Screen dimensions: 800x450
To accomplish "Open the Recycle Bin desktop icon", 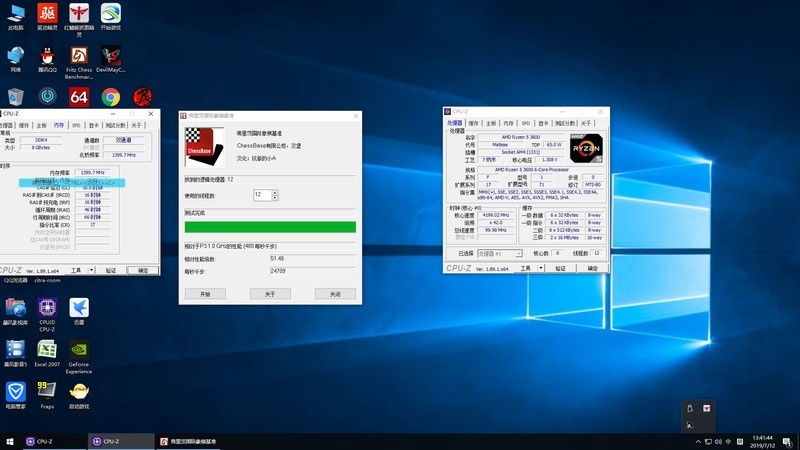I will tap(16, 96).
